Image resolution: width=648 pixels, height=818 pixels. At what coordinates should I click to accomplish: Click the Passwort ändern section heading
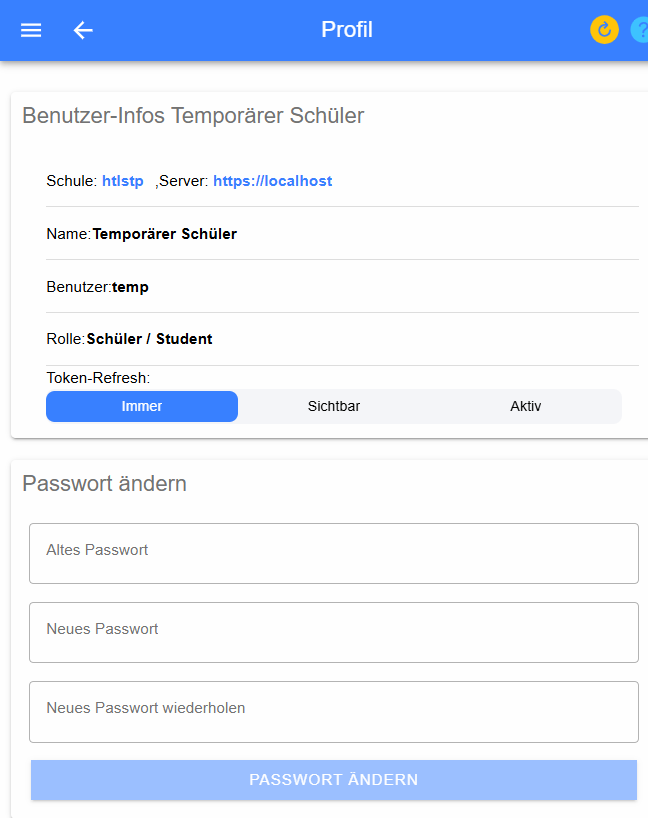tap(104, 484)
